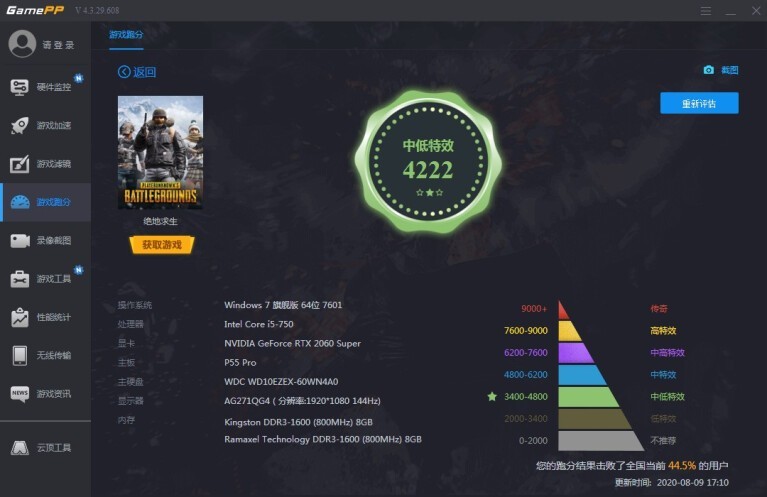Click the 'Windows 7 旗舰版 64位 7601' text
Screen dimensions: 767x497
tap(283, 305)
